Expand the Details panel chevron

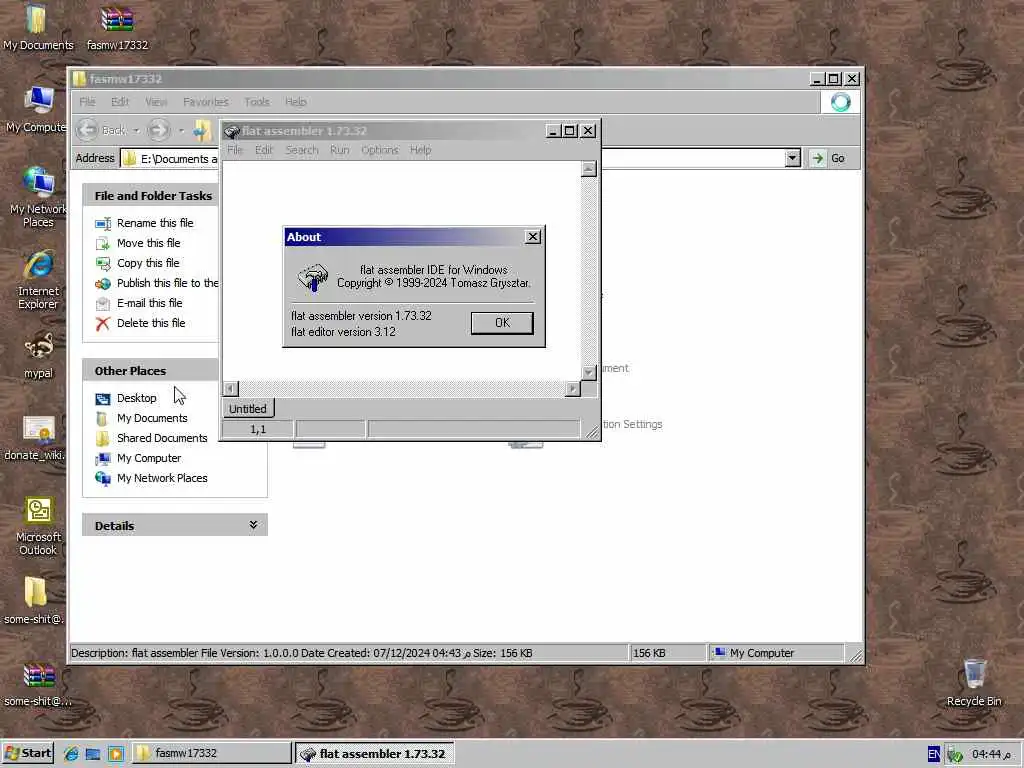point(253,525)
